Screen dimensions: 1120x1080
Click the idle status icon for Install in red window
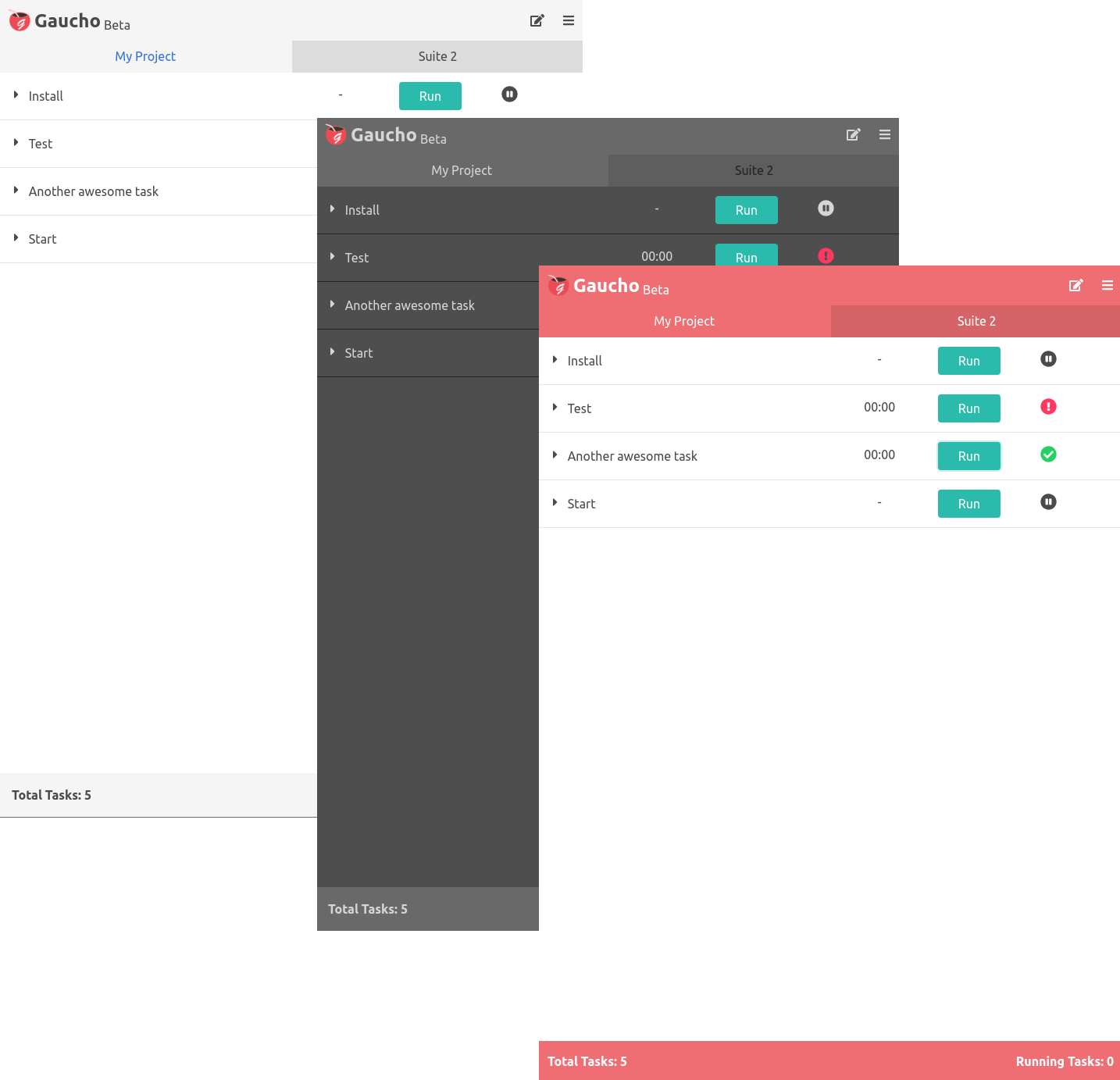click(x=1048, y=359)
